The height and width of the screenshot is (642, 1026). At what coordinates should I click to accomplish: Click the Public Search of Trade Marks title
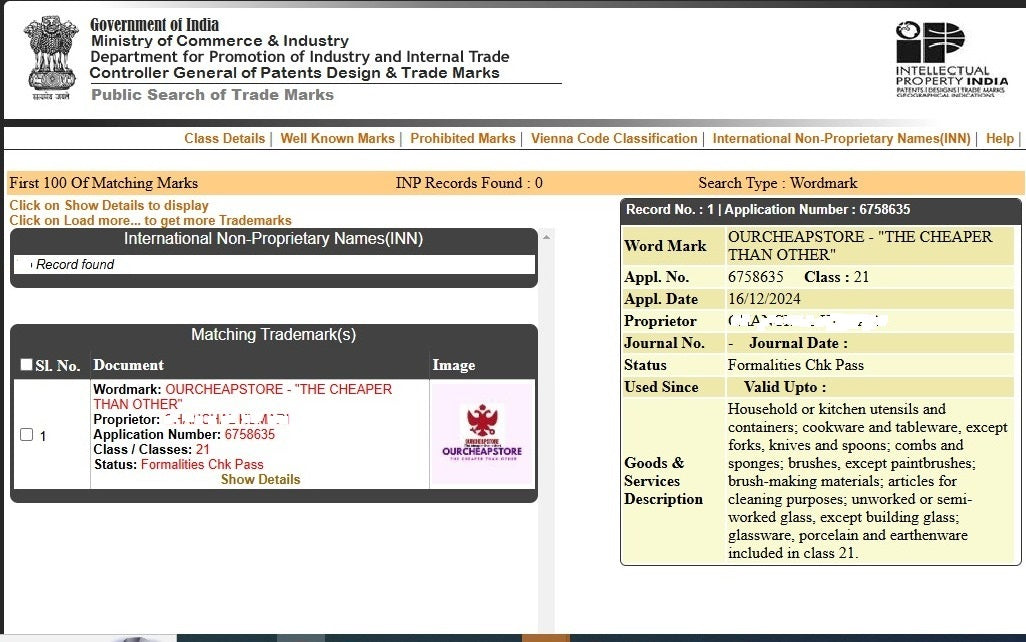[212, 95]
